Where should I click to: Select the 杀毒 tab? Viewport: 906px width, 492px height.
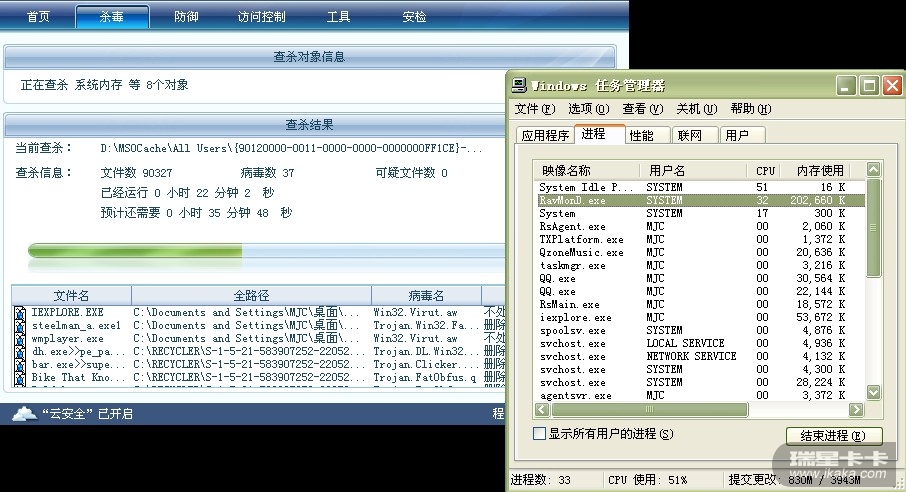pyautogui.click(x=112, y=17)
